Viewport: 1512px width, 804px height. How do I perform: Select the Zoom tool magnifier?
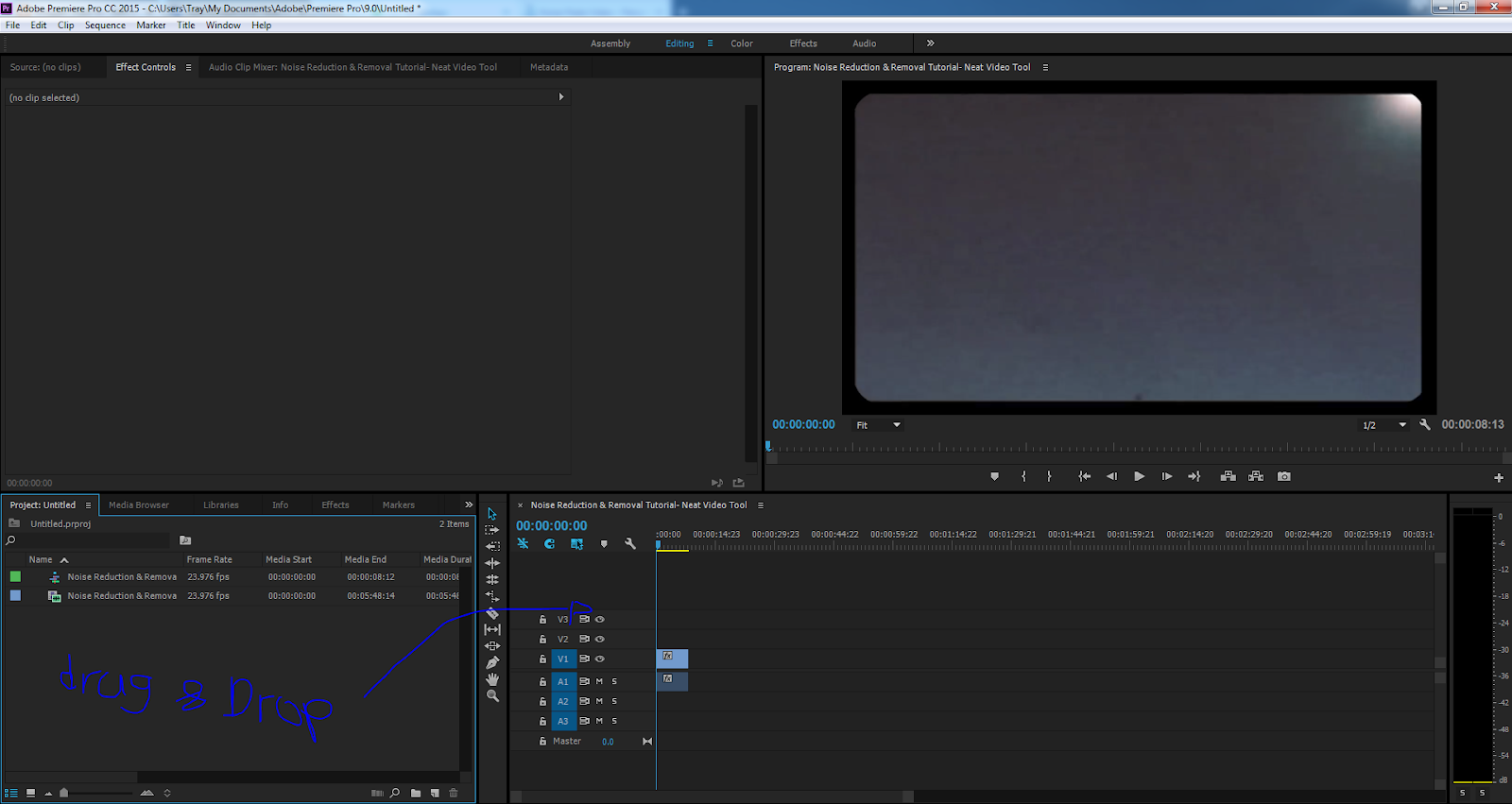tap(492, 695)
